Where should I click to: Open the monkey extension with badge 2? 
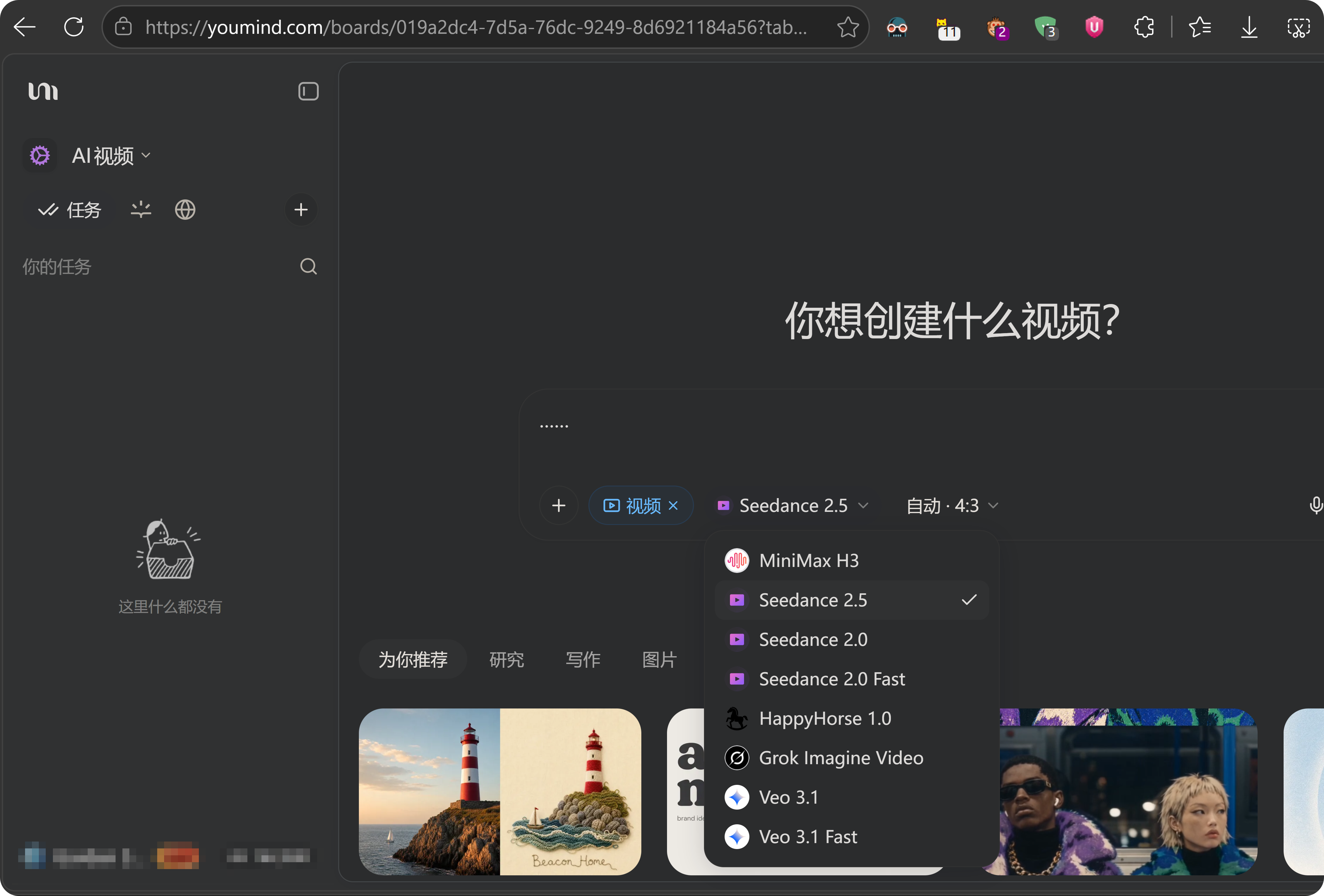(997, 28)
